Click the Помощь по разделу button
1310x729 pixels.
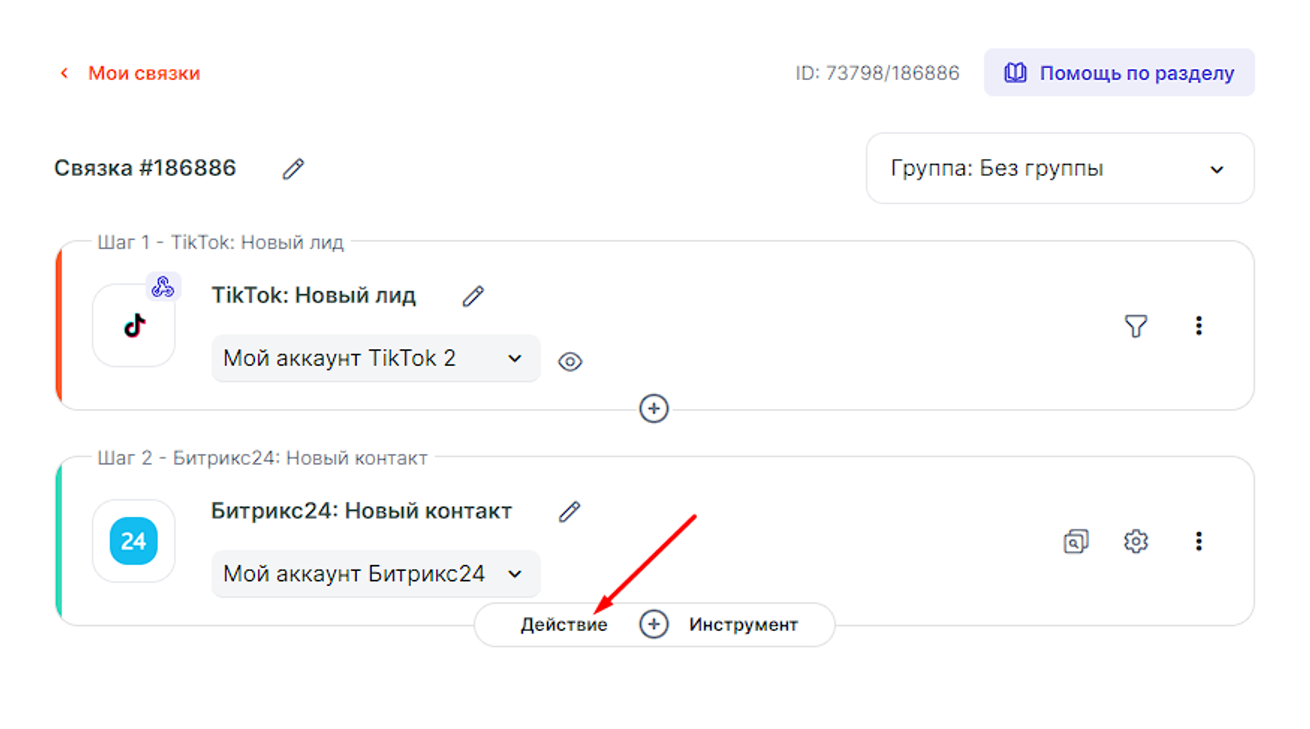pos(1119,73)
